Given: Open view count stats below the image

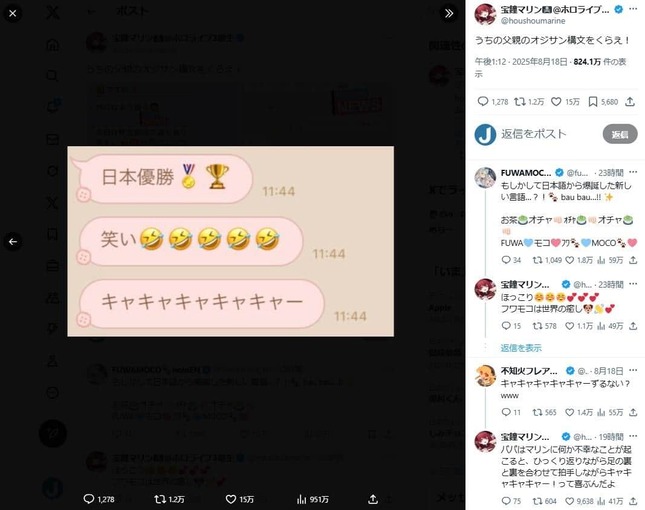Looking at the screenshot, I should (x=312, y=499).
